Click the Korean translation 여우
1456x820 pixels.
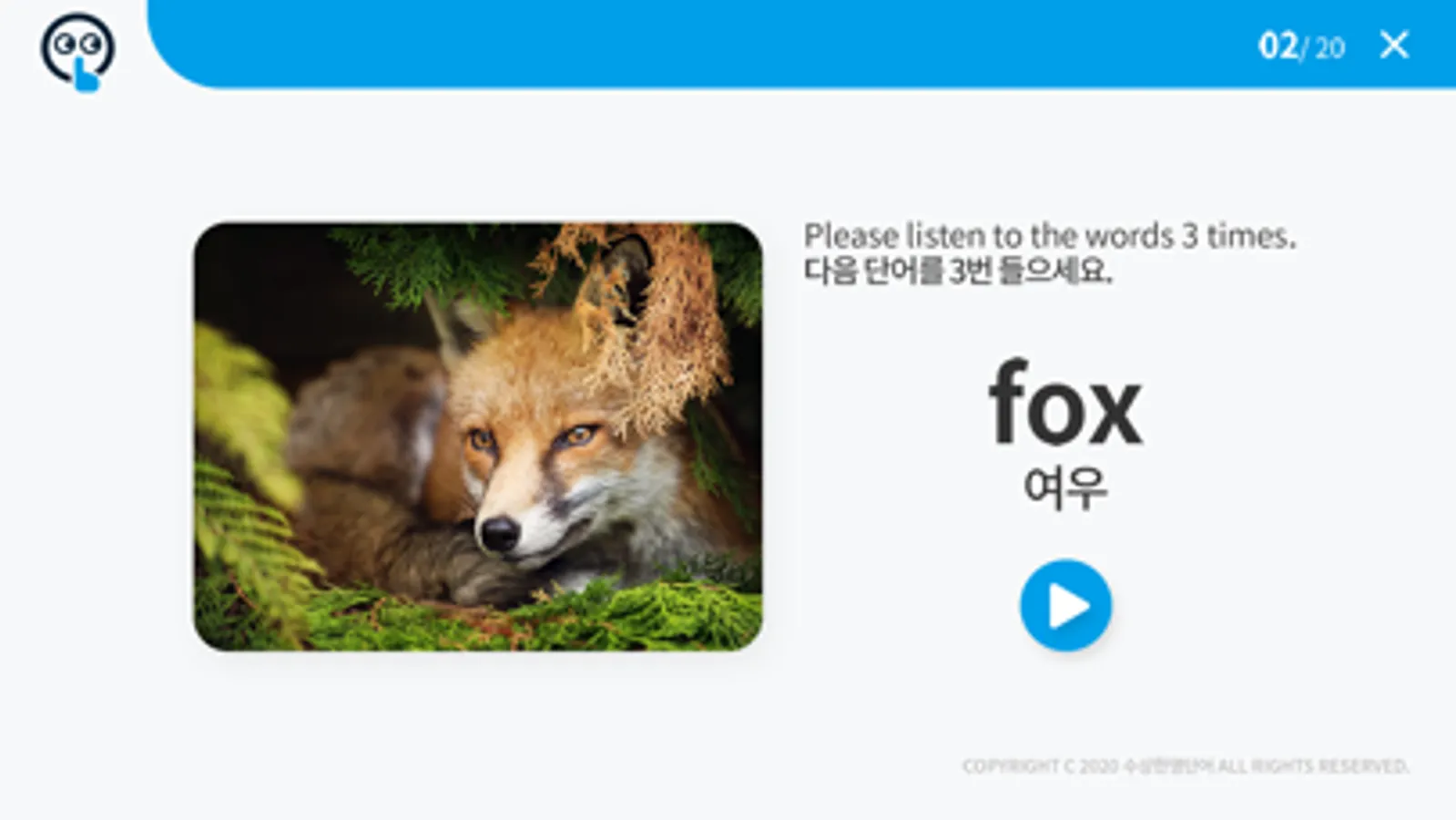click(x=1065, y=487)
